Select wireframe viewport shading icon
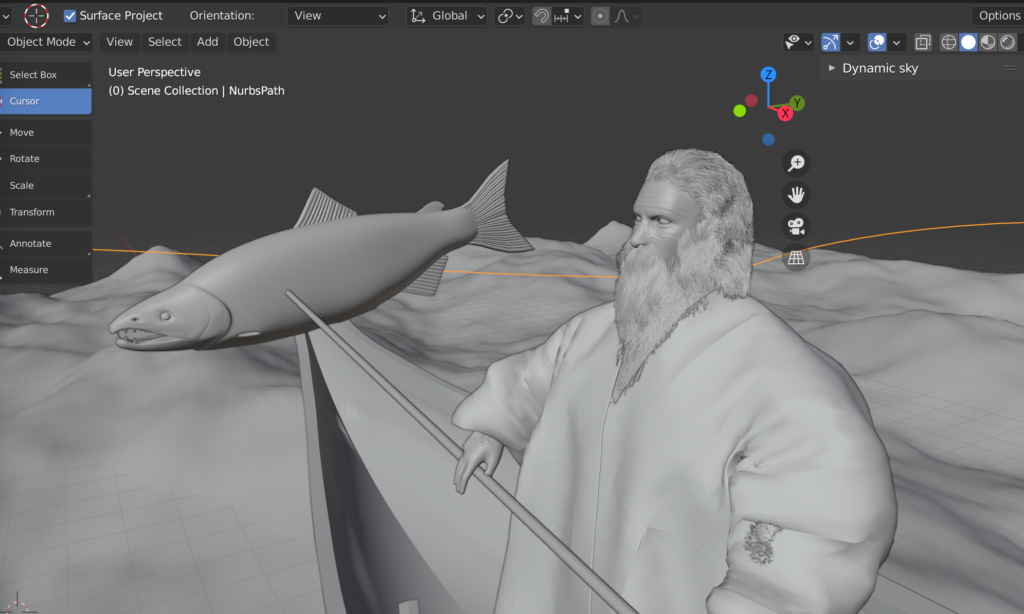The width and height of the screenshot is (1024, 614). point(949,42)
